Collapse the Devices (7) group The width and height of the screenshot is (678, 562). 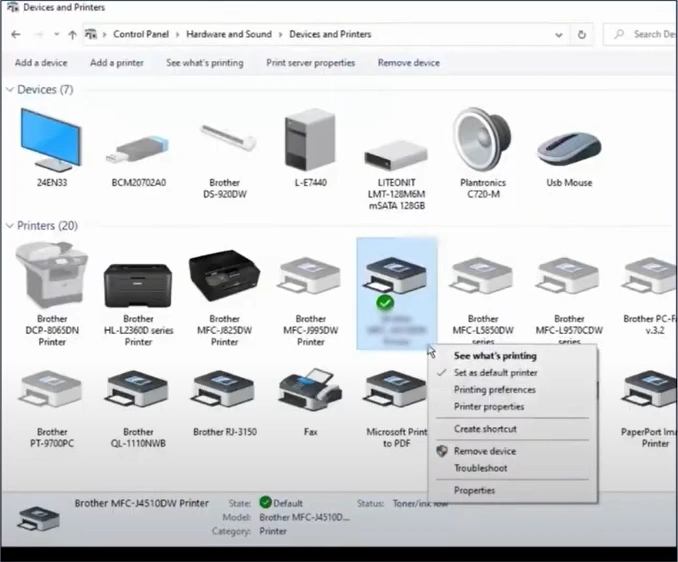(x=10, y=90)
